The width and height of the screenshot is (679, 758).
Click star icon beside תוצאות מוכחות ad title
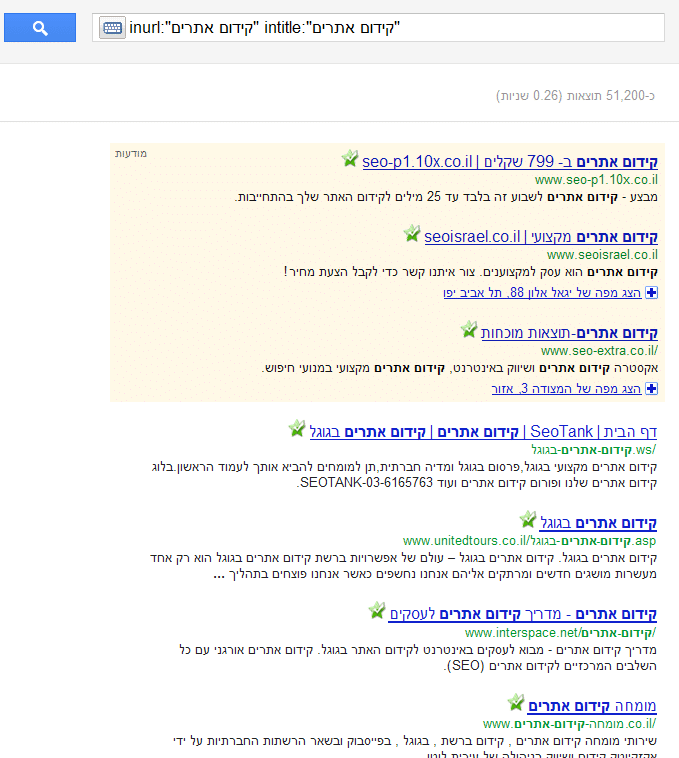[469, 330]
